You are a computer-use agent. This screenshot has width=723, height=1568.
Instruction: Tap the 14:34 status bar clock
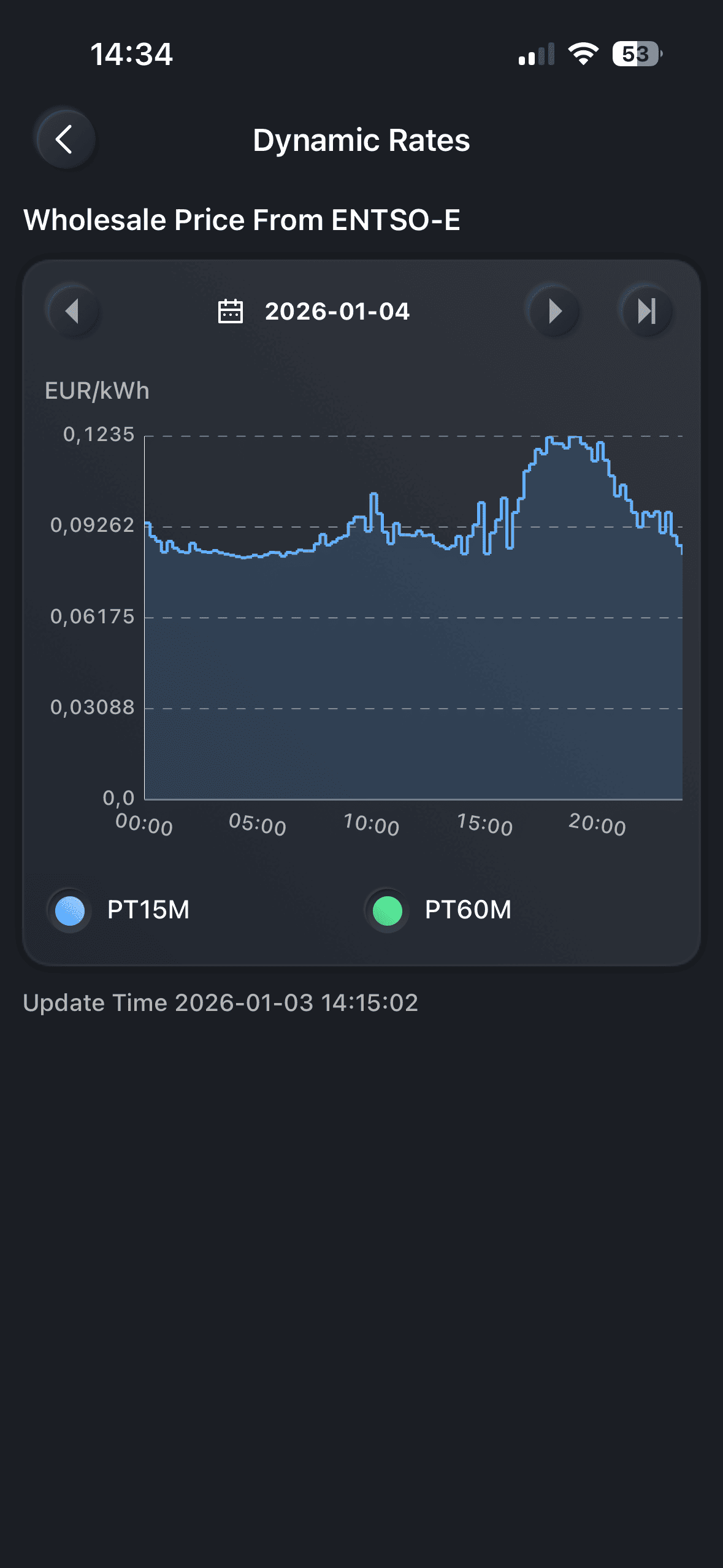click(132, 54)
